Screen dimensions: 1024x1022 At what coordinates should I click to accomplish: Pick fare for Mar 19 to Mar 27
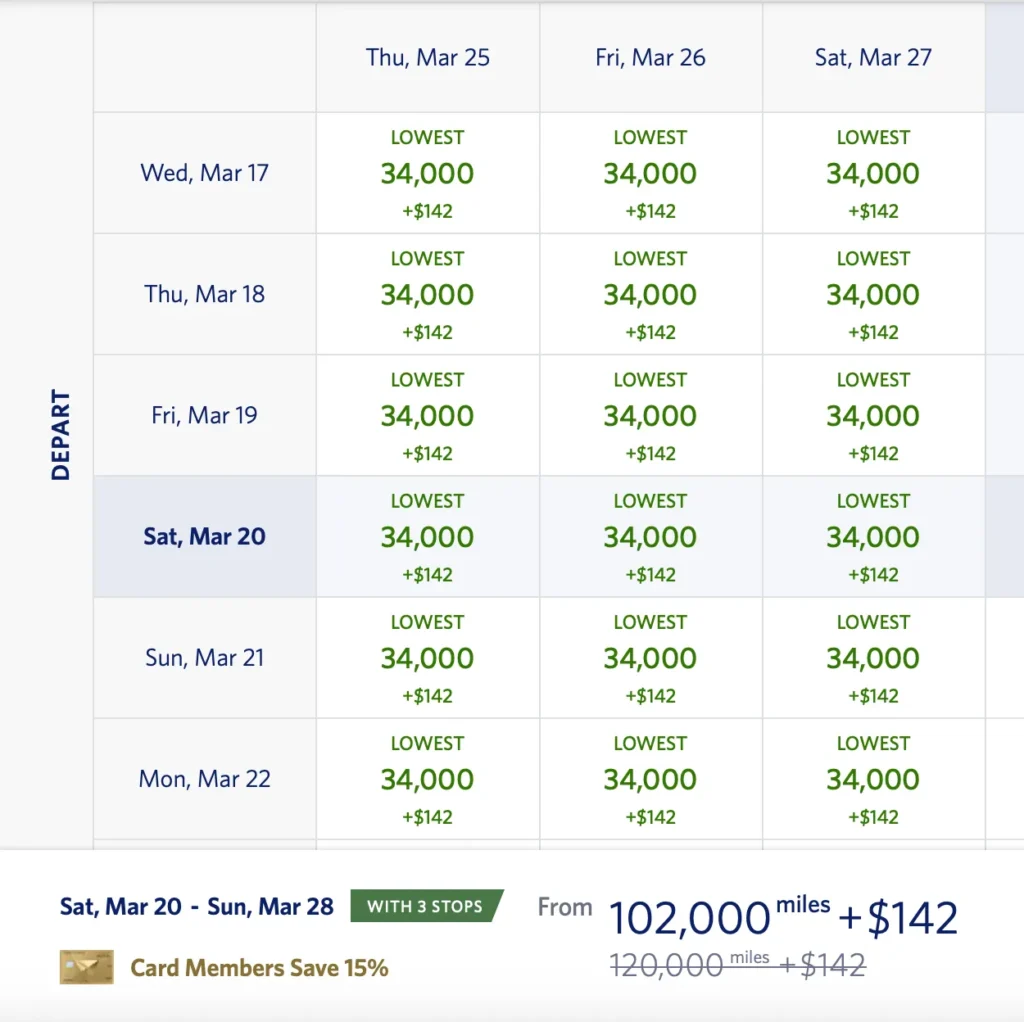click(x=873, y=415)
